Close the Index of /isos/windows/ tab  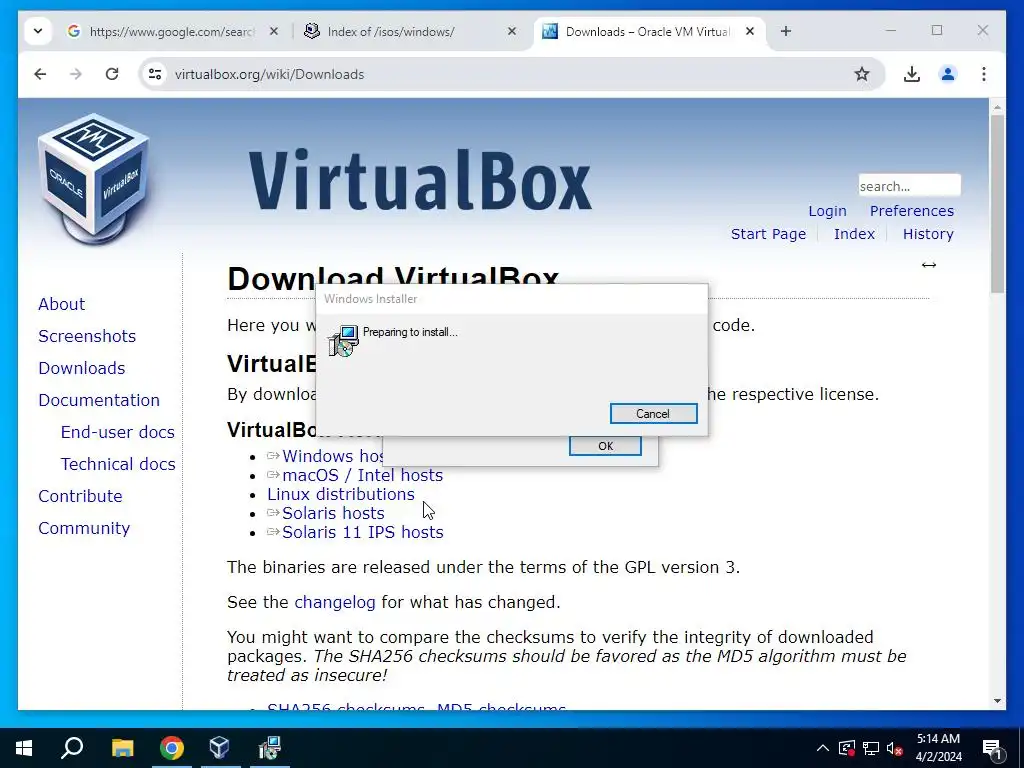[x=512, y=31]
